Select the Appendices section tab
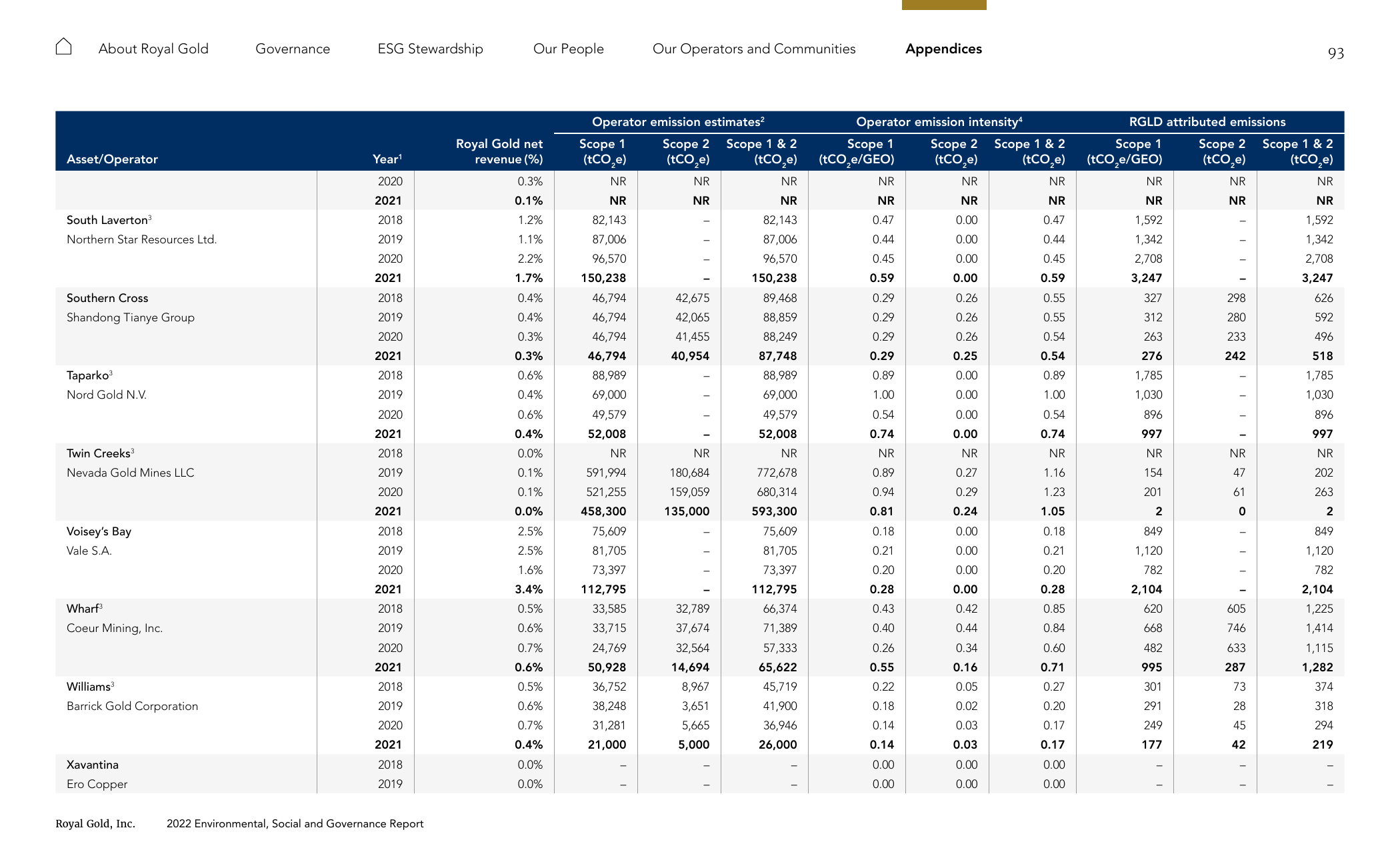 click(943, 49)
